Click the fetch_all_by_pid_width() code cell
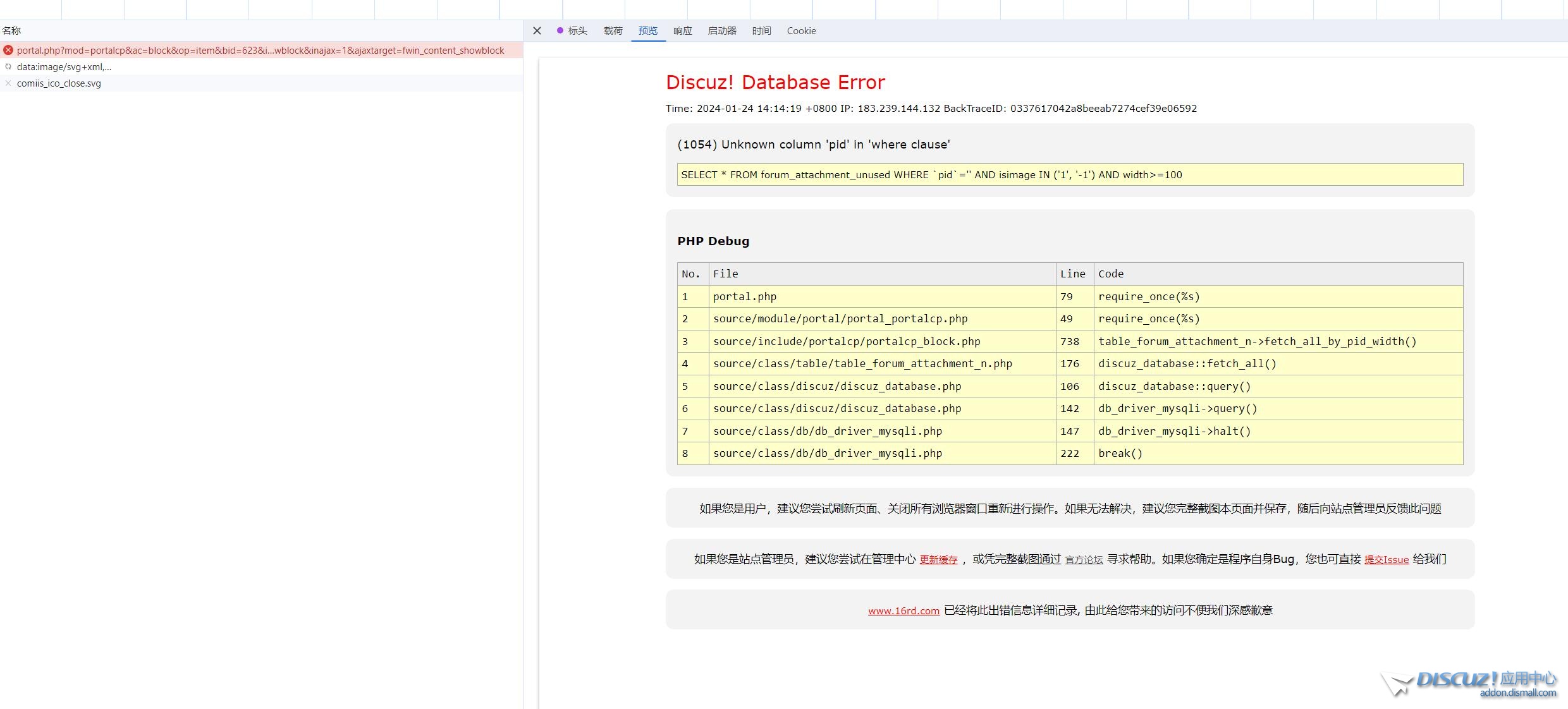The image size is (1568, 709). pos(1278,341)
